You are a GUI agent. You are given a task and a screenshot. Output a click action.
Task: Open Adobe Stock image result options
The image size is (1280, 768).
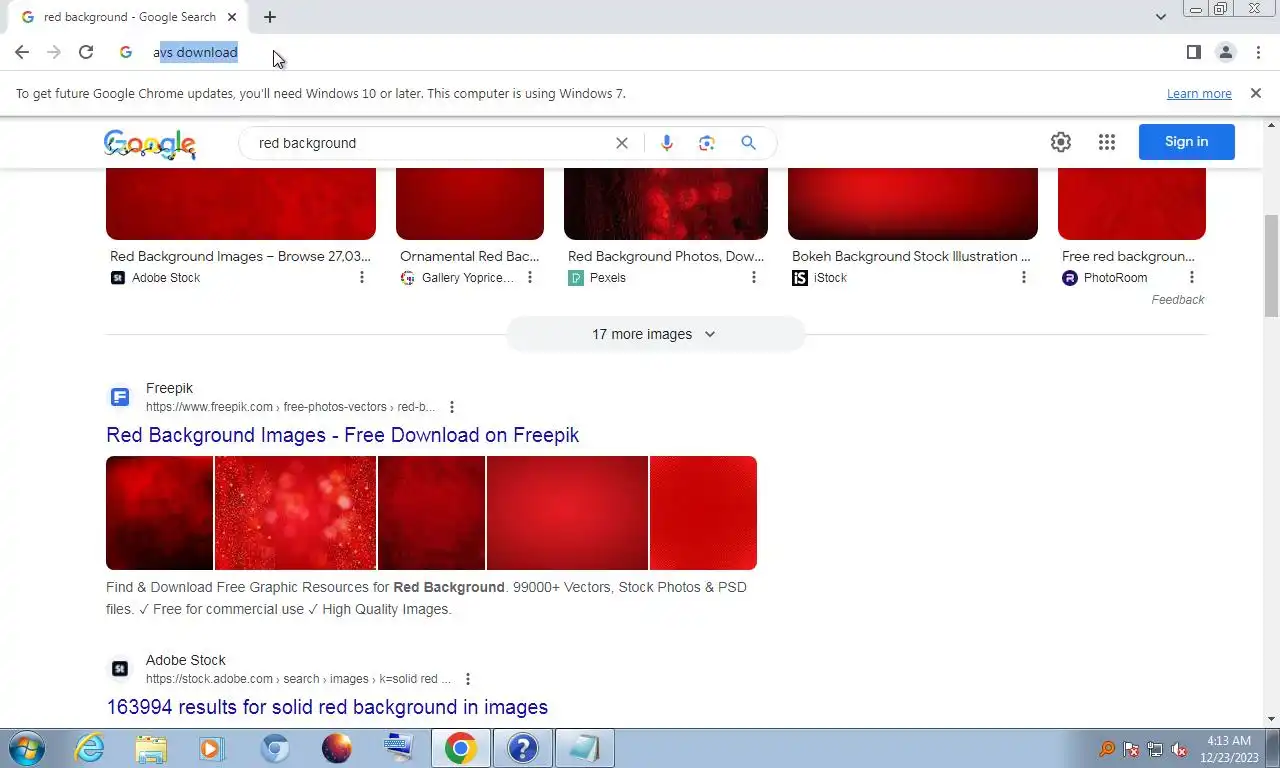coord(362,278)
